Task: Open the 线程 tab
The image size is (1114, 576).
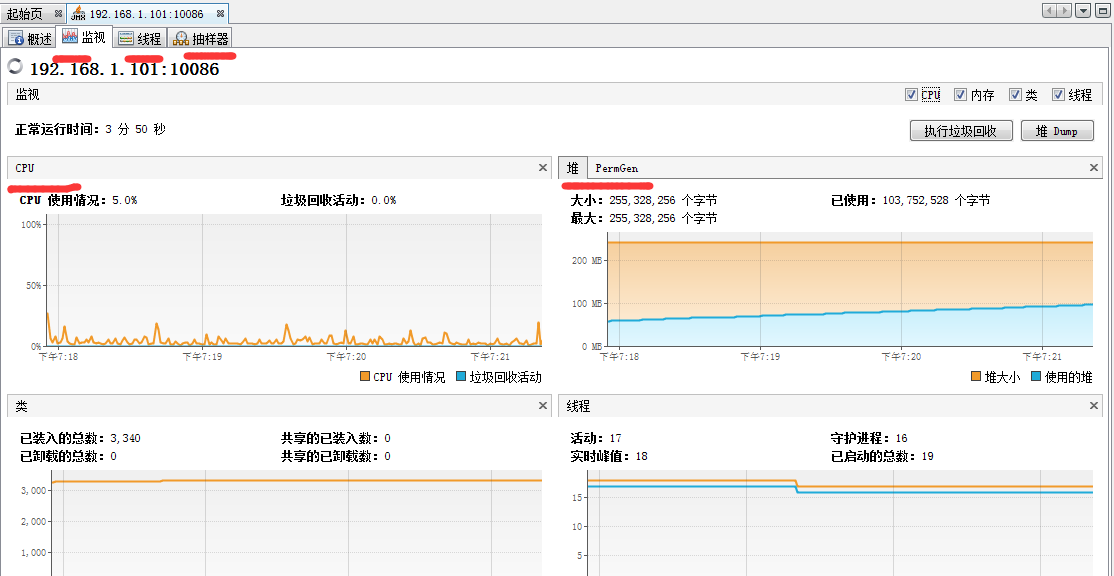Action: [x=140, y=38]
